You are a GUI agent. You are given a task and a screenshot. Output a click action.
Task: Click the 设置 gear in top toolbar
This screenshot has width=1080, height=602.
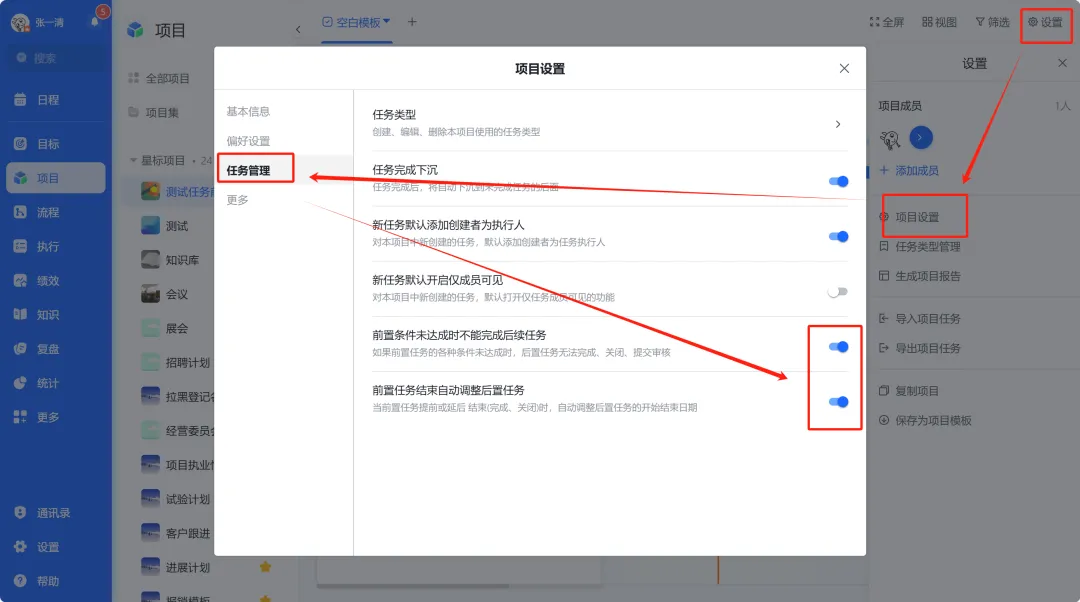[x=1032, y=22]
